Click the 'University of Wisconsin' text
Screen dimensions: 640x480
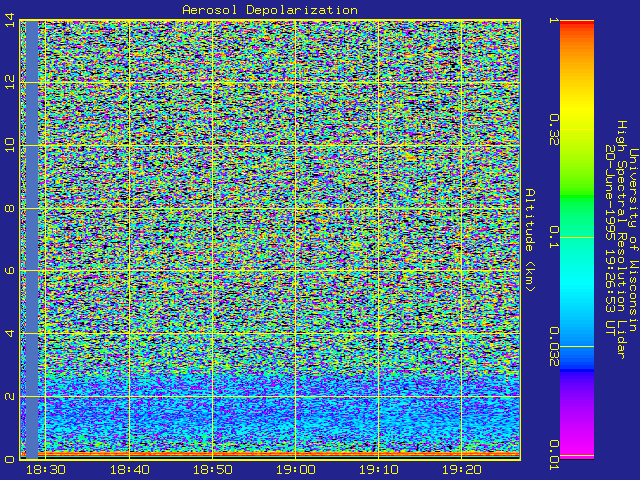(x=633, y=240)
